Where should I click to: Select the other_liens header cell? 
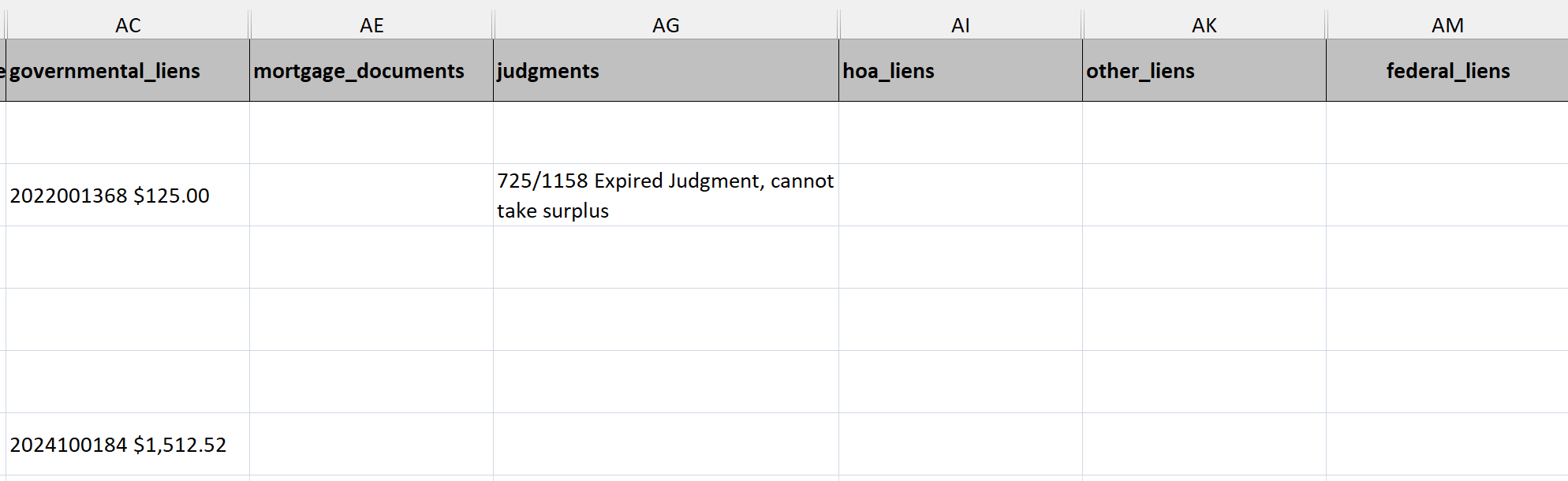(x=1204, y=71)
